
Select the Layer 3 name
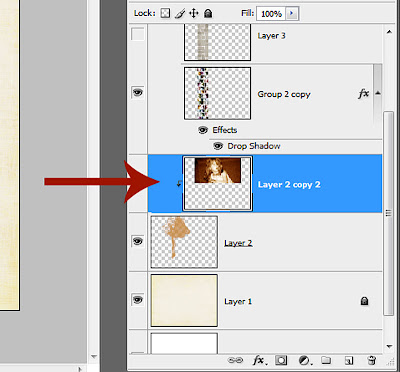[x=271, y=36]
